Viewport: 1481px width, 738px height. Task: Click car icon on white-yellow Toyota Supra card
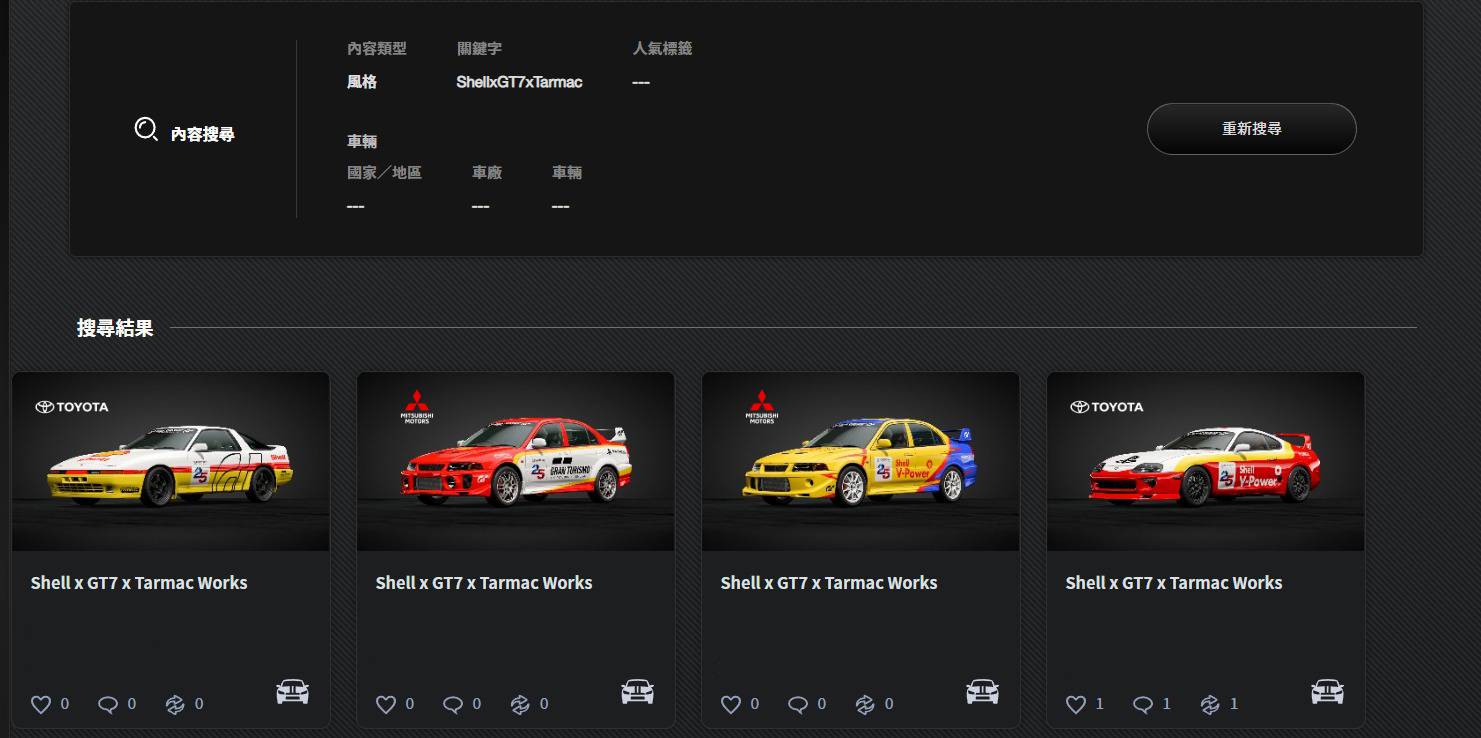click(x=292, y=691)
